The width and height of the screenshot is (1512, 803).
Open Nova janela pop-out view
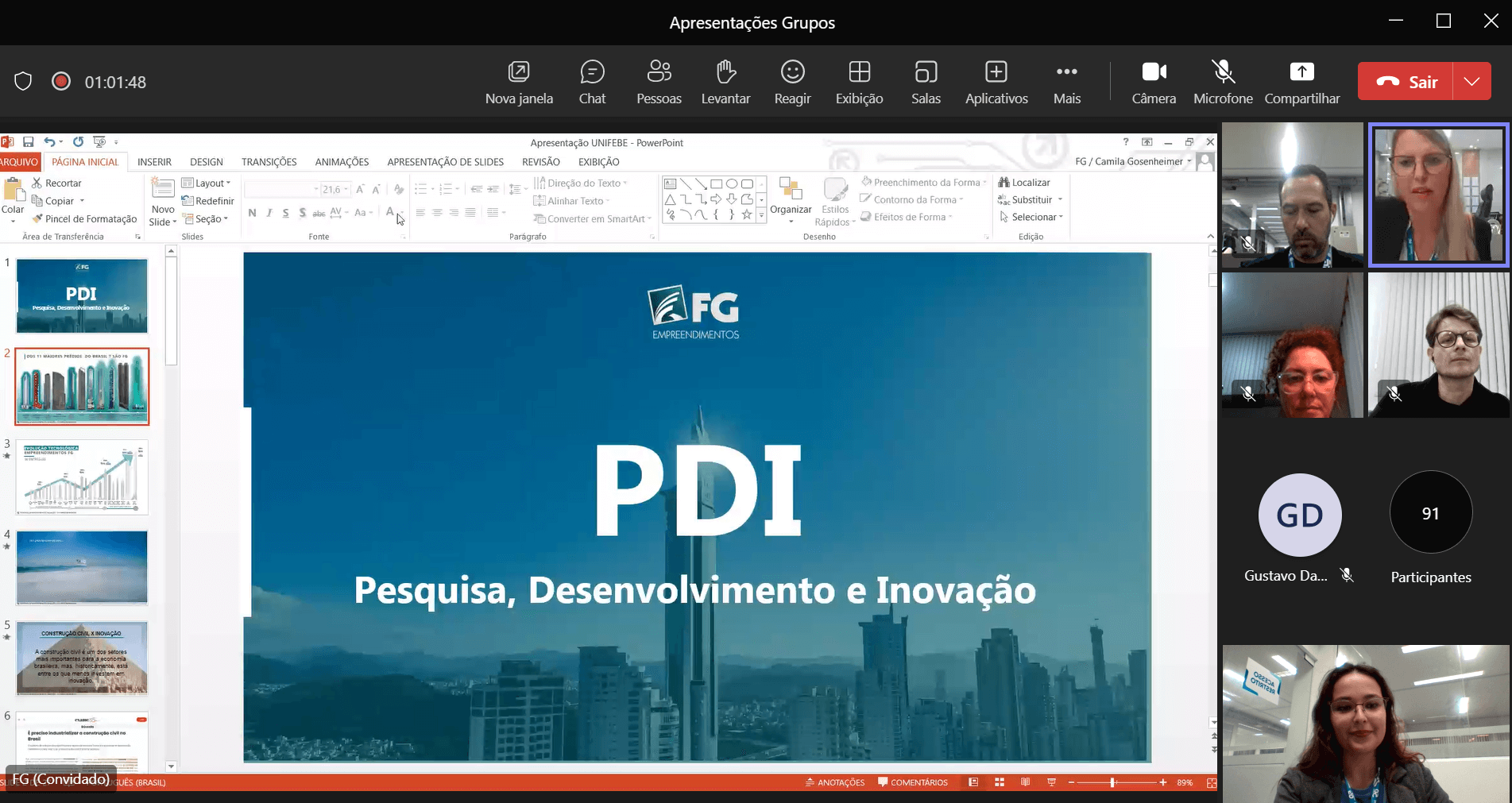(519, 82)
